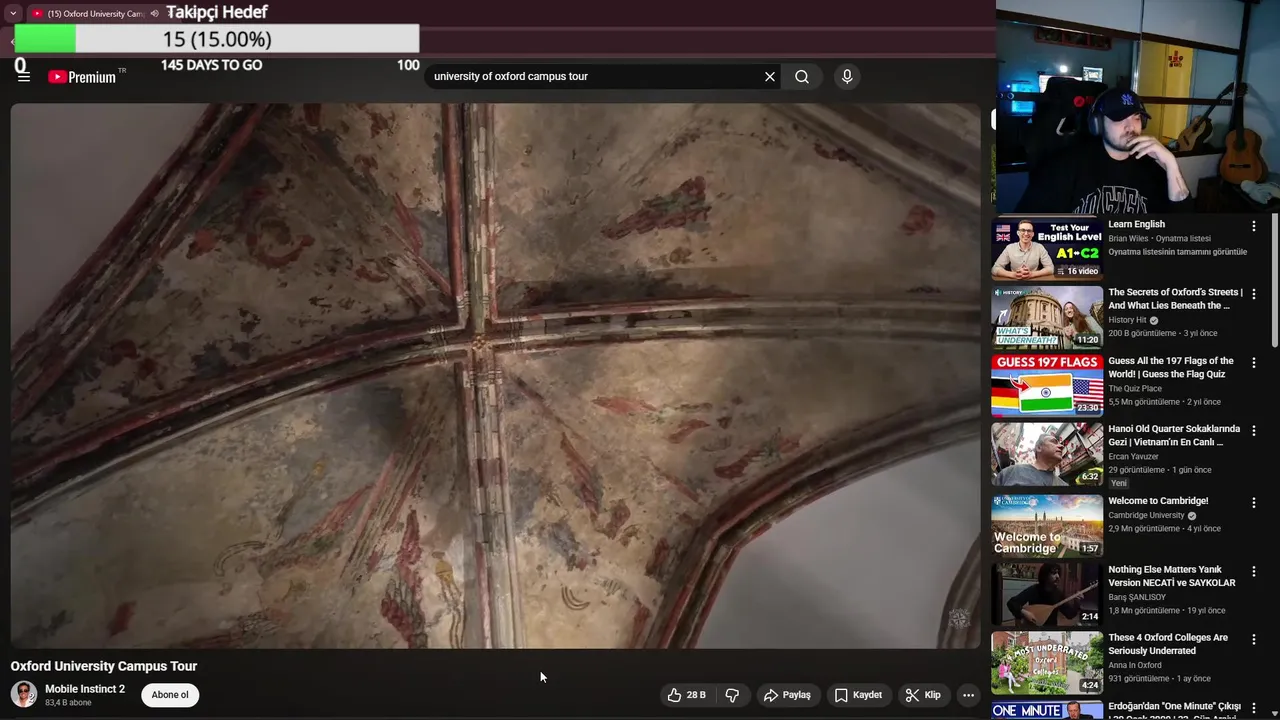View full playlist link 'Oynatma listesinin tamamını görüntüle'

(1177, 252)
